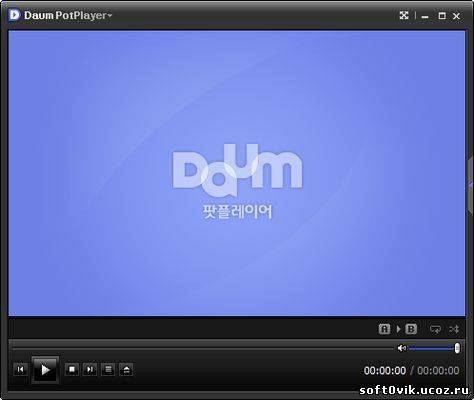Toggle repeat playback mode

435,329
